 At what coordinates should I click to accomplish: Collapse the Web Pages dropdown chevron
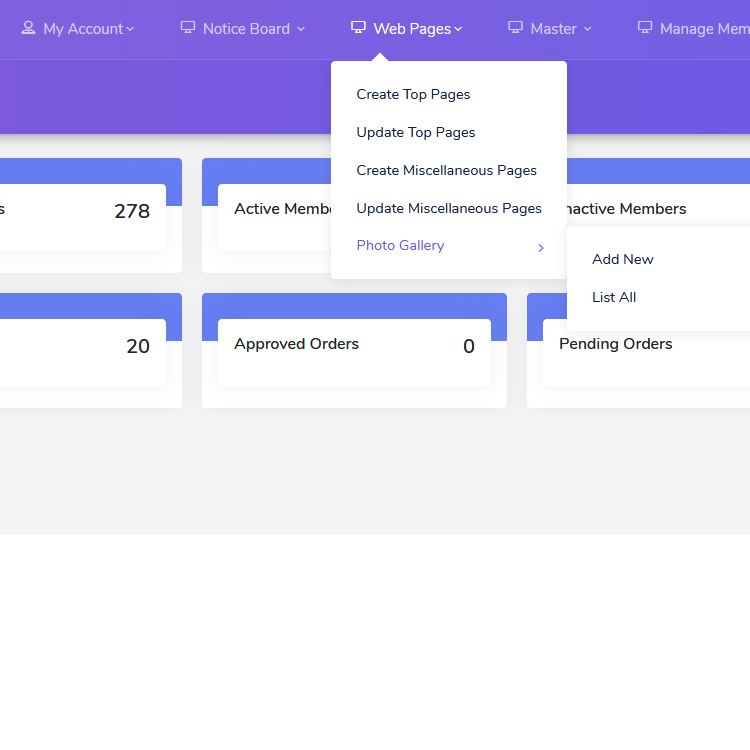tap(458, 30)
